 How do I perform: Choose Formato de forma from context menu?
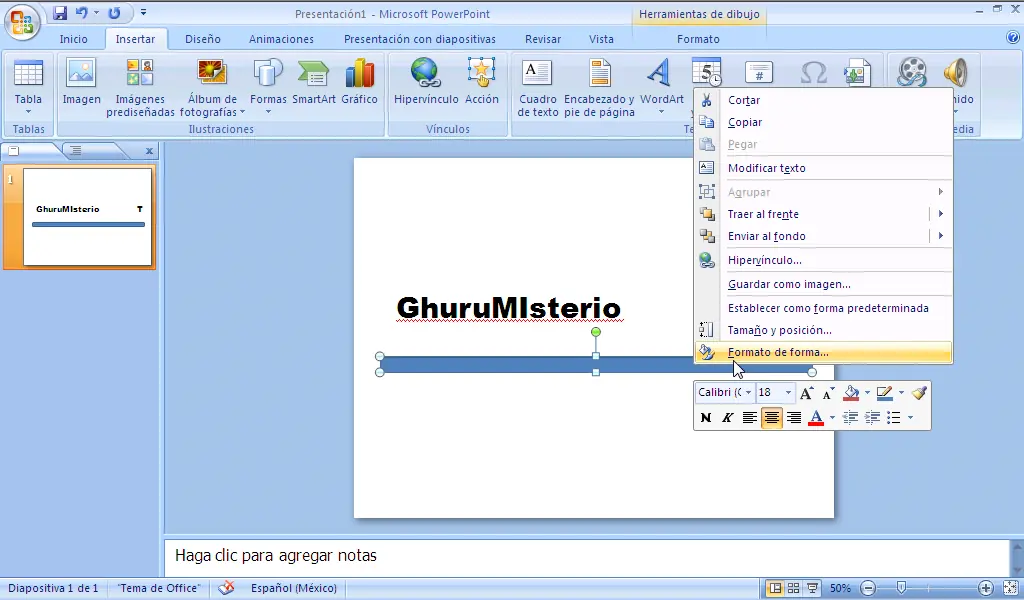click(824, 352)
